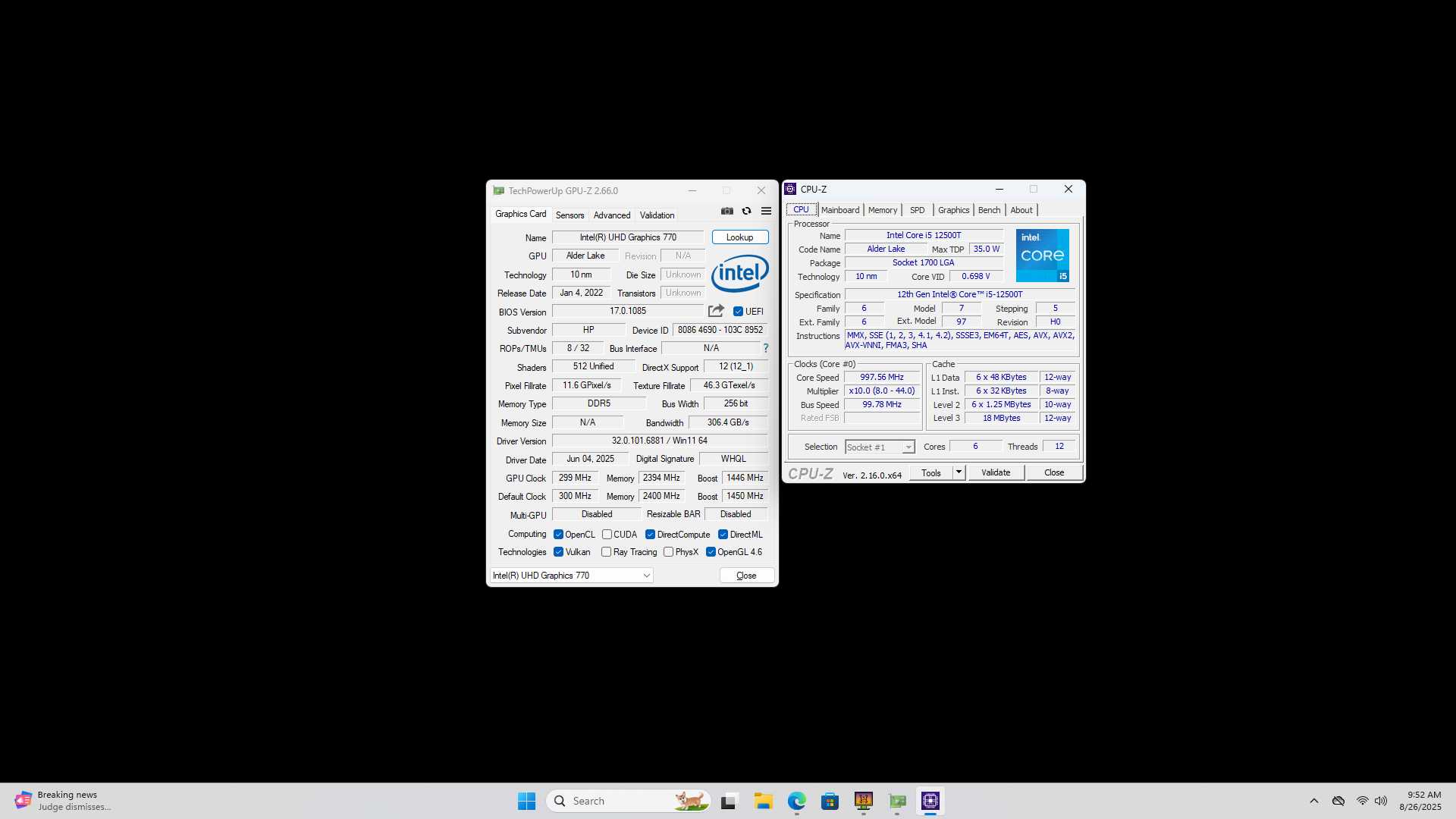Click the Close button in GPU-Z
Viewport: 1456px width, 819px height.
[x=746, y=576]
